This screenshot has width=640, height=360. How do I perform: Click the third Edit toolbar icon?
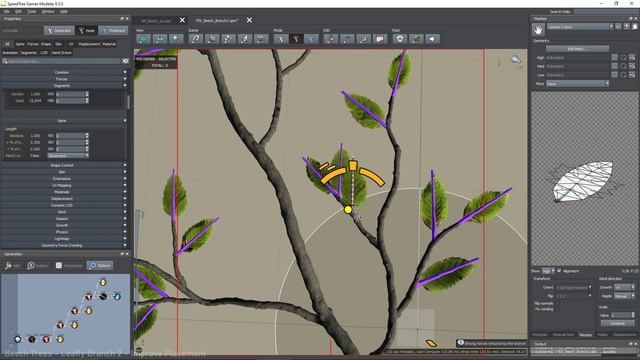363,39
